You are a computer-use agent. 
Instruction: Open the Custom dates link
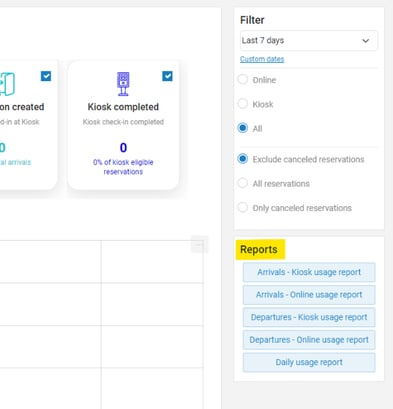pos(262,59)
